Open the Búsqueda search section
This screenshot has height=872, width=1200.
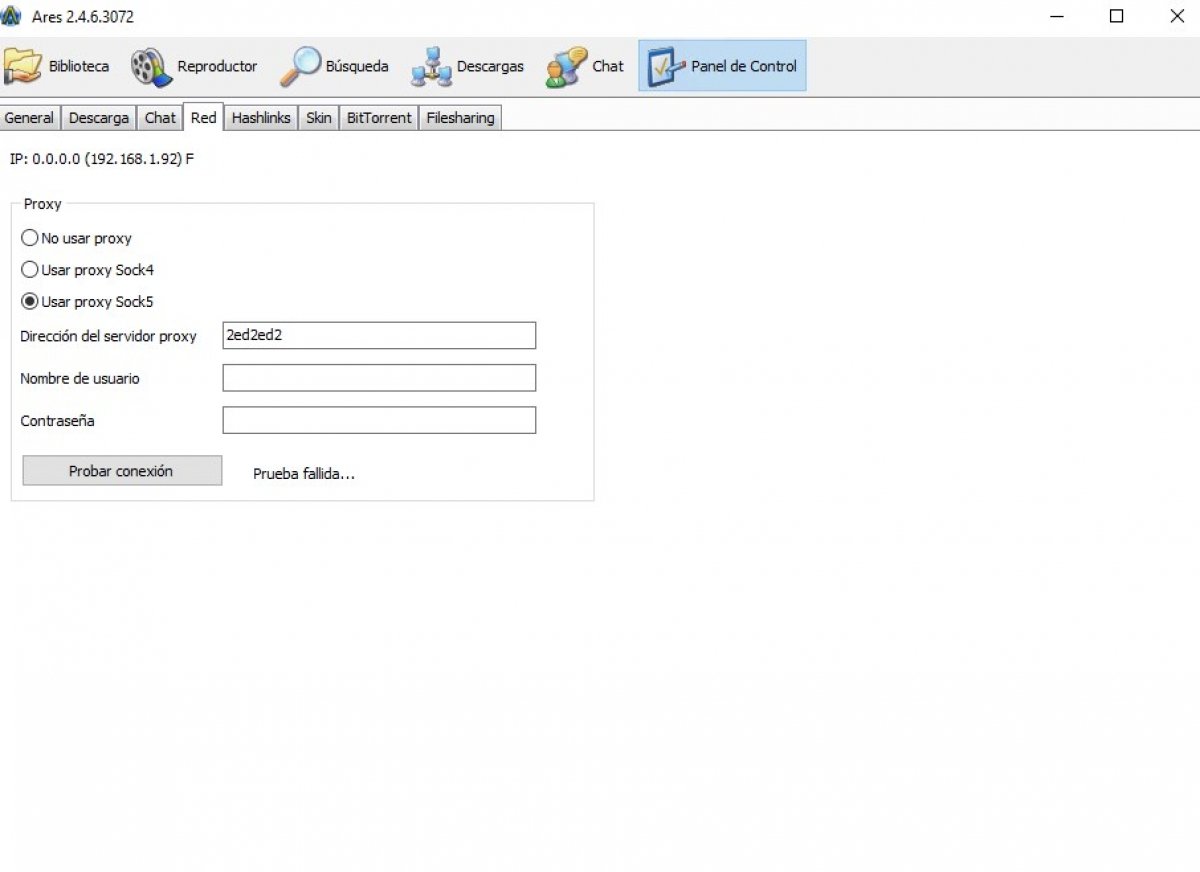(334, 66)
